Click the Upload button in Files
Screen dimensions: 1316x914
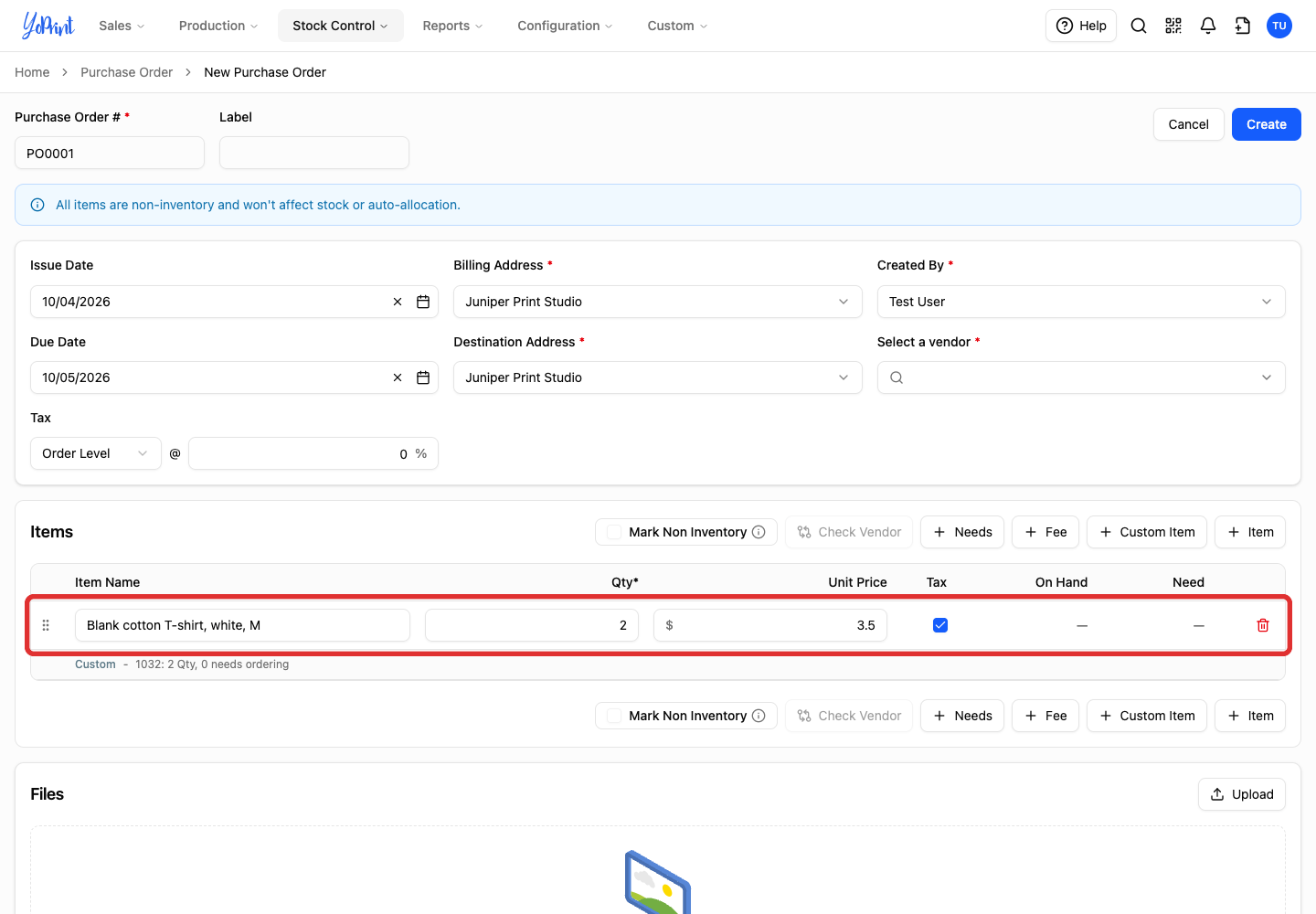coord(1242,794)
